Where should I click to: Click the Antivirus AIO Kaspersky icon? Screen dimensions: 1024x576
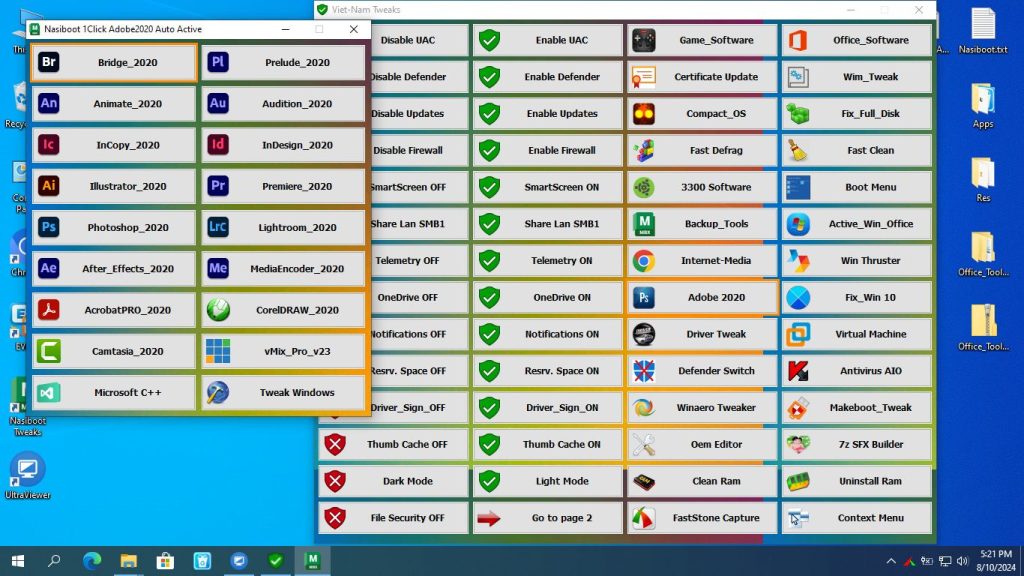click(798, 371)
